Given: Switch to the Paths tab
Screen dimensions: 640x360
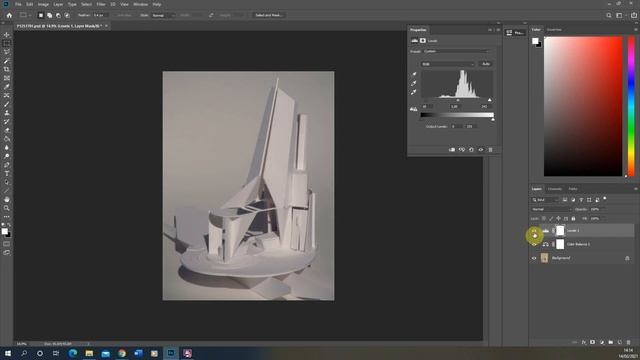Looking at the screenshot, I should (x=573, y=189).
